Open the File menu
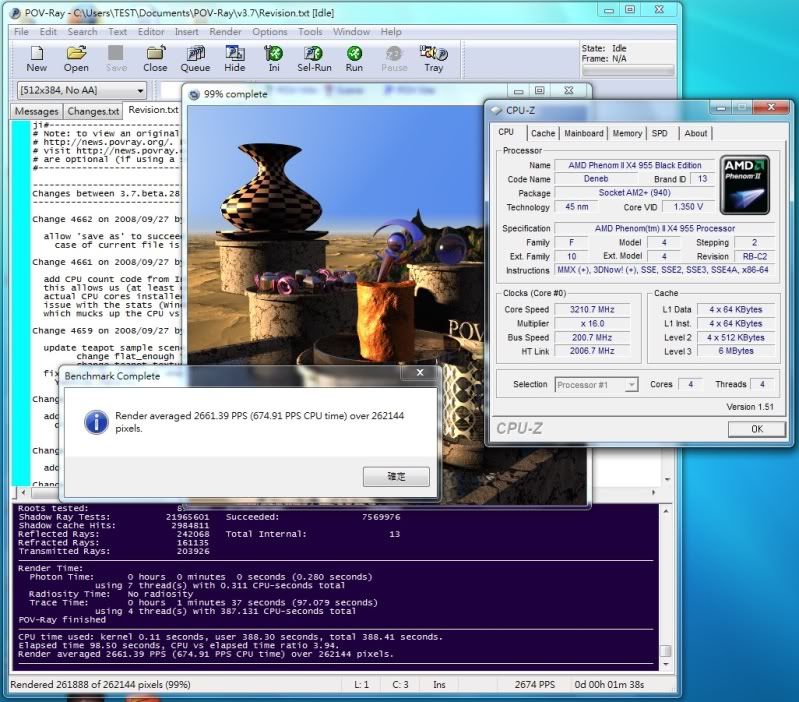 tap(21, 32)
